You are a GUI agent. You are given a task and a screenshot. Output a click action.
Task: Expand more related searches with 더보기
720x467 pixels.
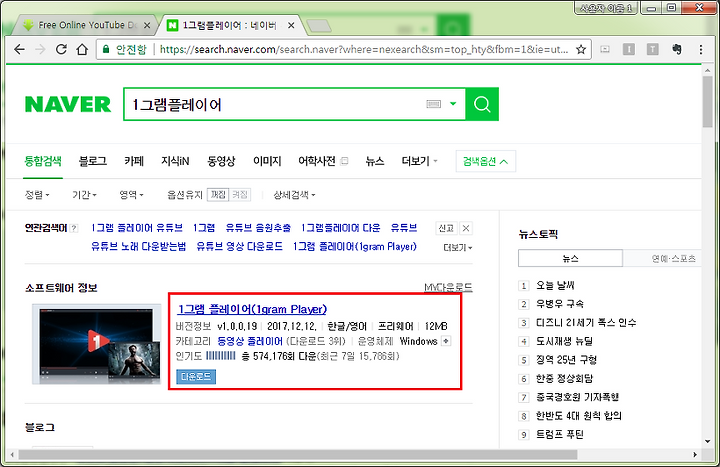click(x=457, y=248)
